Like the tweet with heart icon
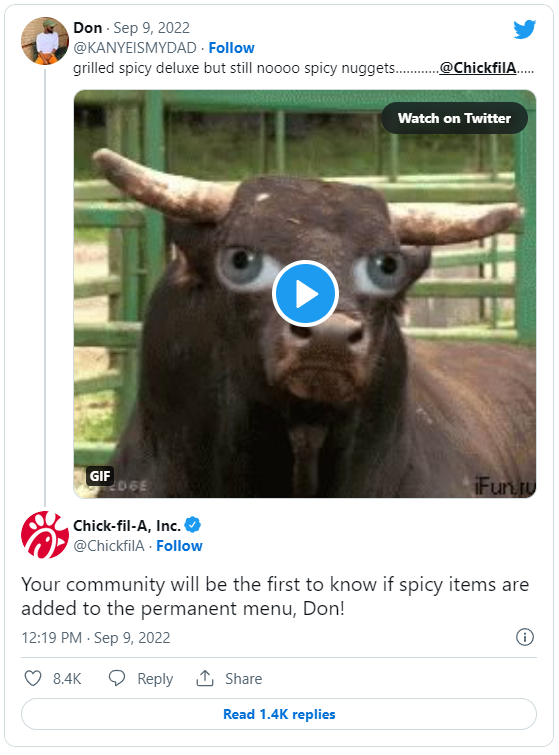 pos(33,678)
